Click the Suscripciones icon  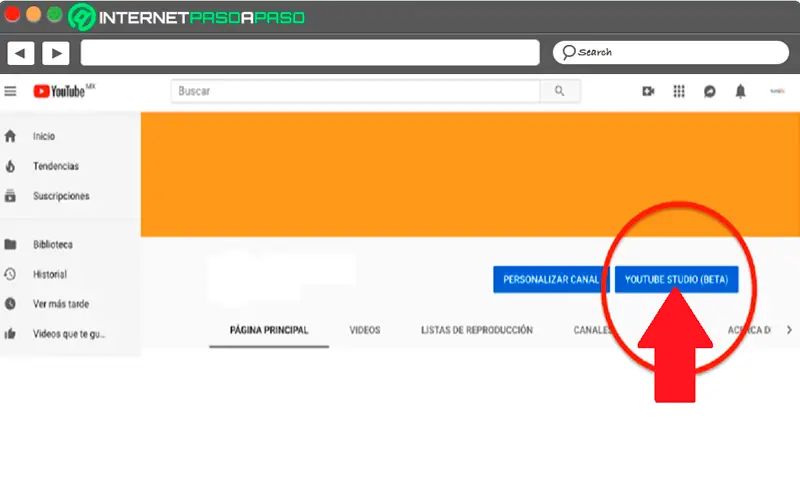tap(10, 196)
